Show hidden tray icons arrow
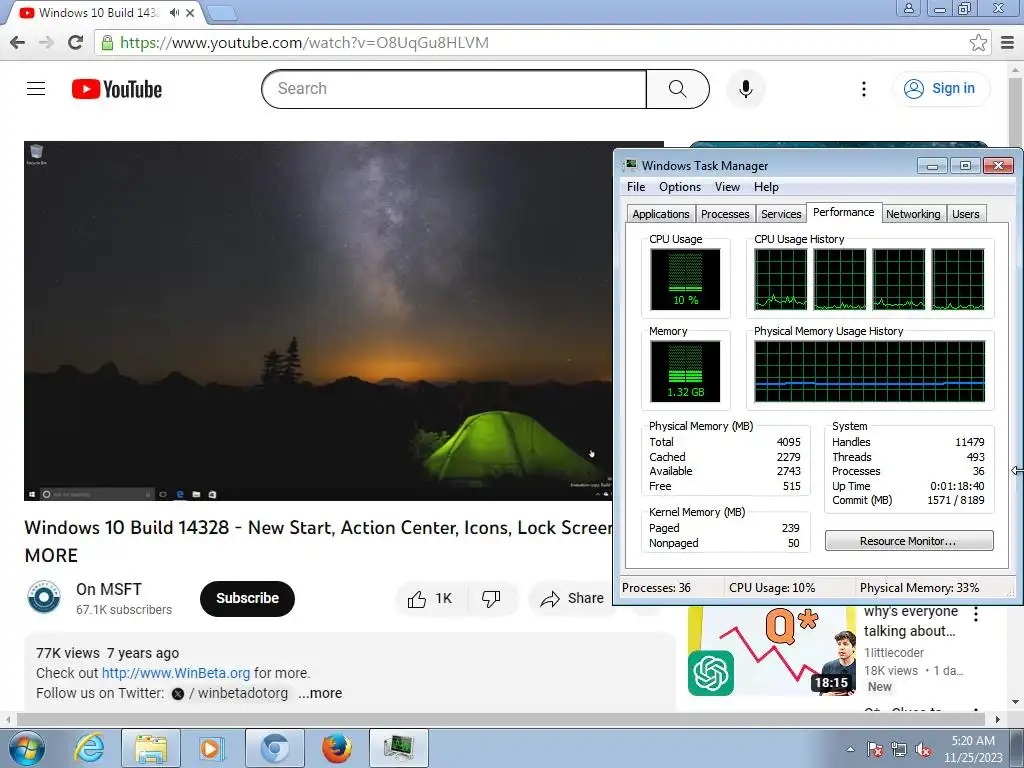 (850, 749)
